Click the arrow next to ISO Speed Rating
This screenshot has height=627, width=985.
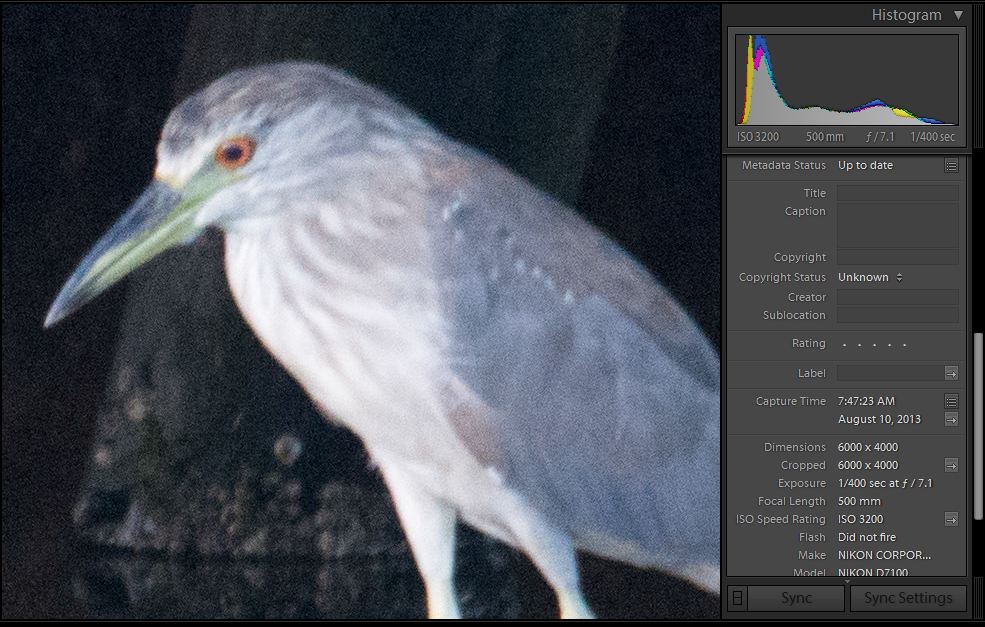click(951, 519)
